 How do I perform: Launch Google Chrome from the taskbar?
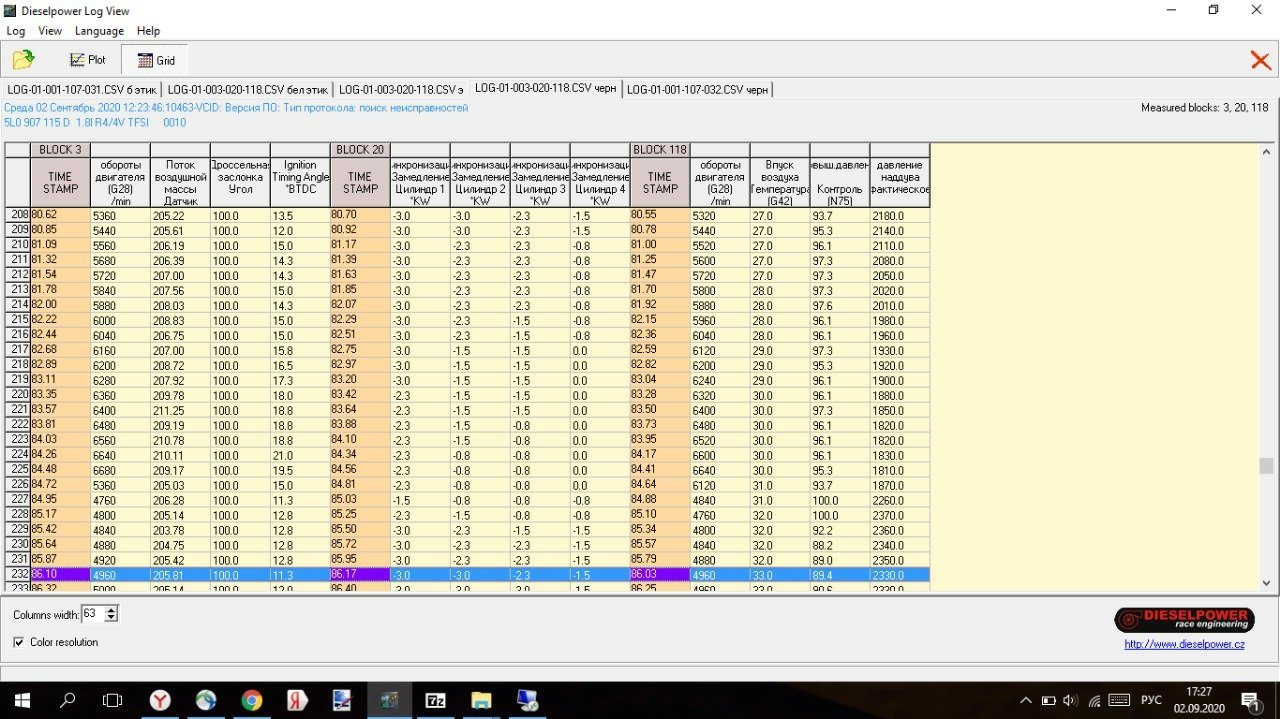(x=251, y=700)
